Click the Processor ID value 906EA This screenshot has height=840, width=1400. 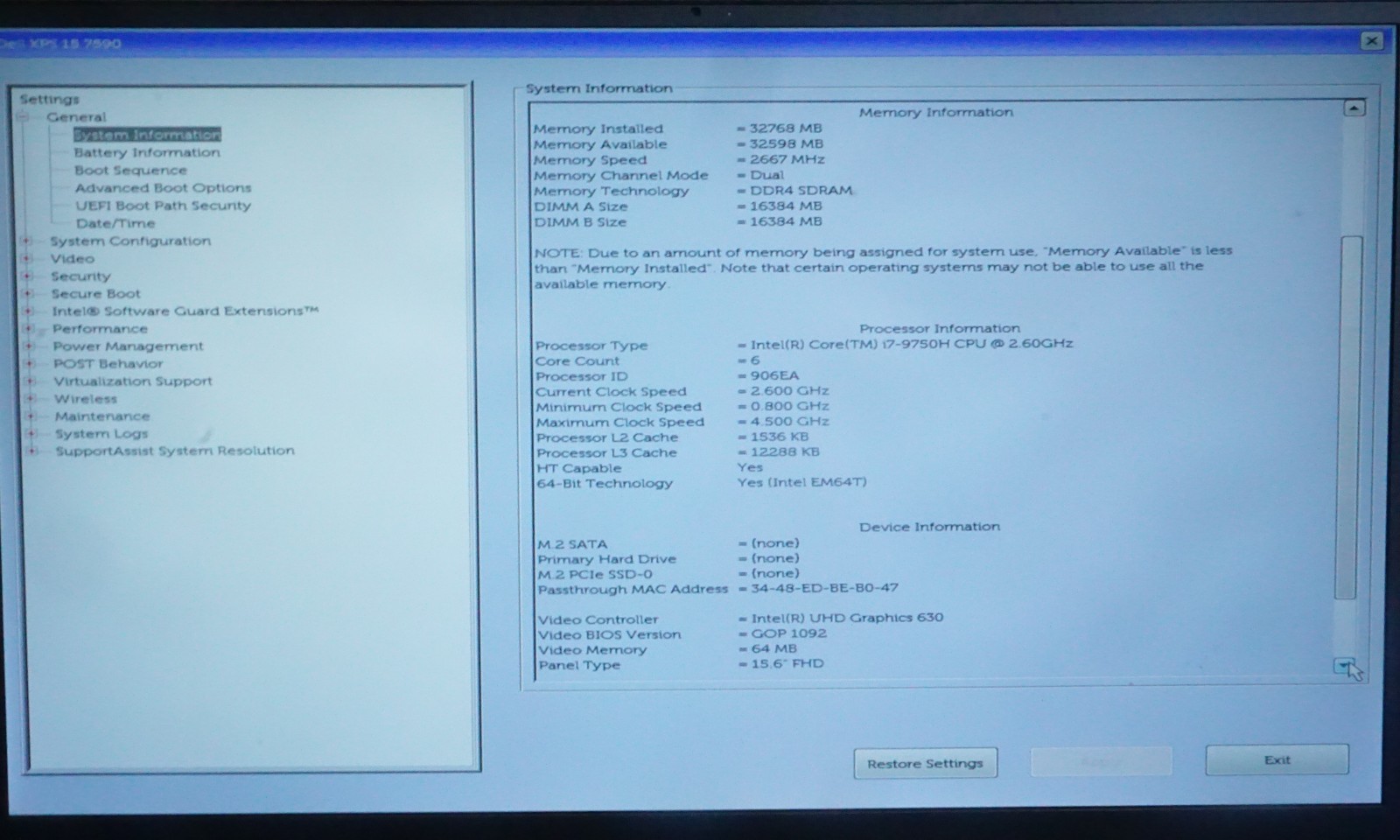774,375
